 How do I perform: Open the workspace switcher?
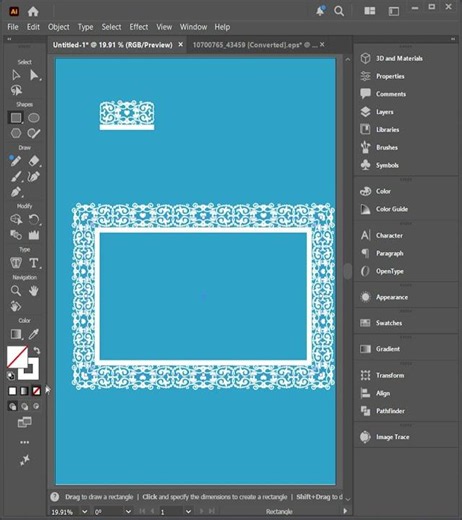(x=394, y=11)
